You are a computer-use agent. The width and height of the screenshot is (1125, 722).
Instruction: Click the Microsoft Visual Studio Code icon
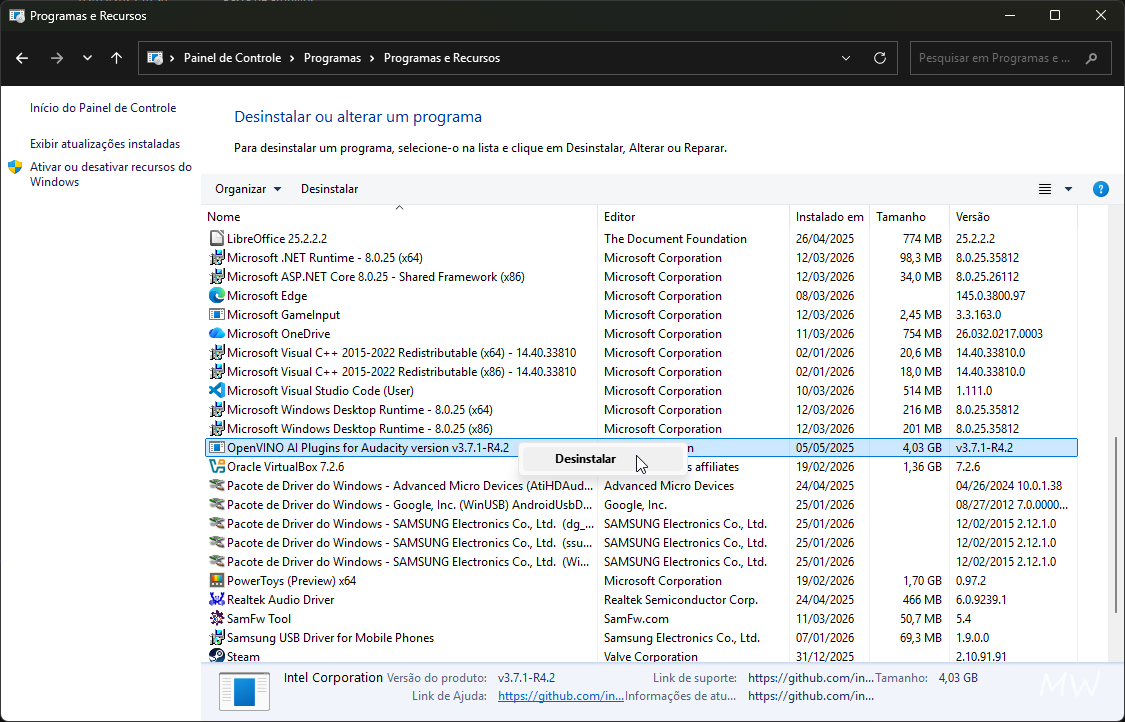click(217, 390)
